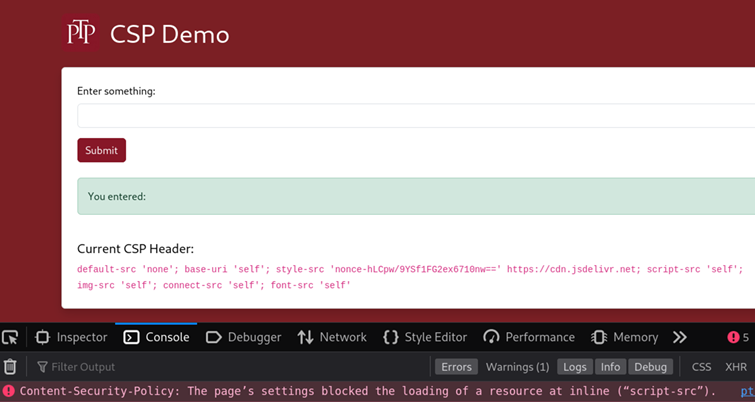
Task: Open the source link on the error row
Action: (748, 390)
